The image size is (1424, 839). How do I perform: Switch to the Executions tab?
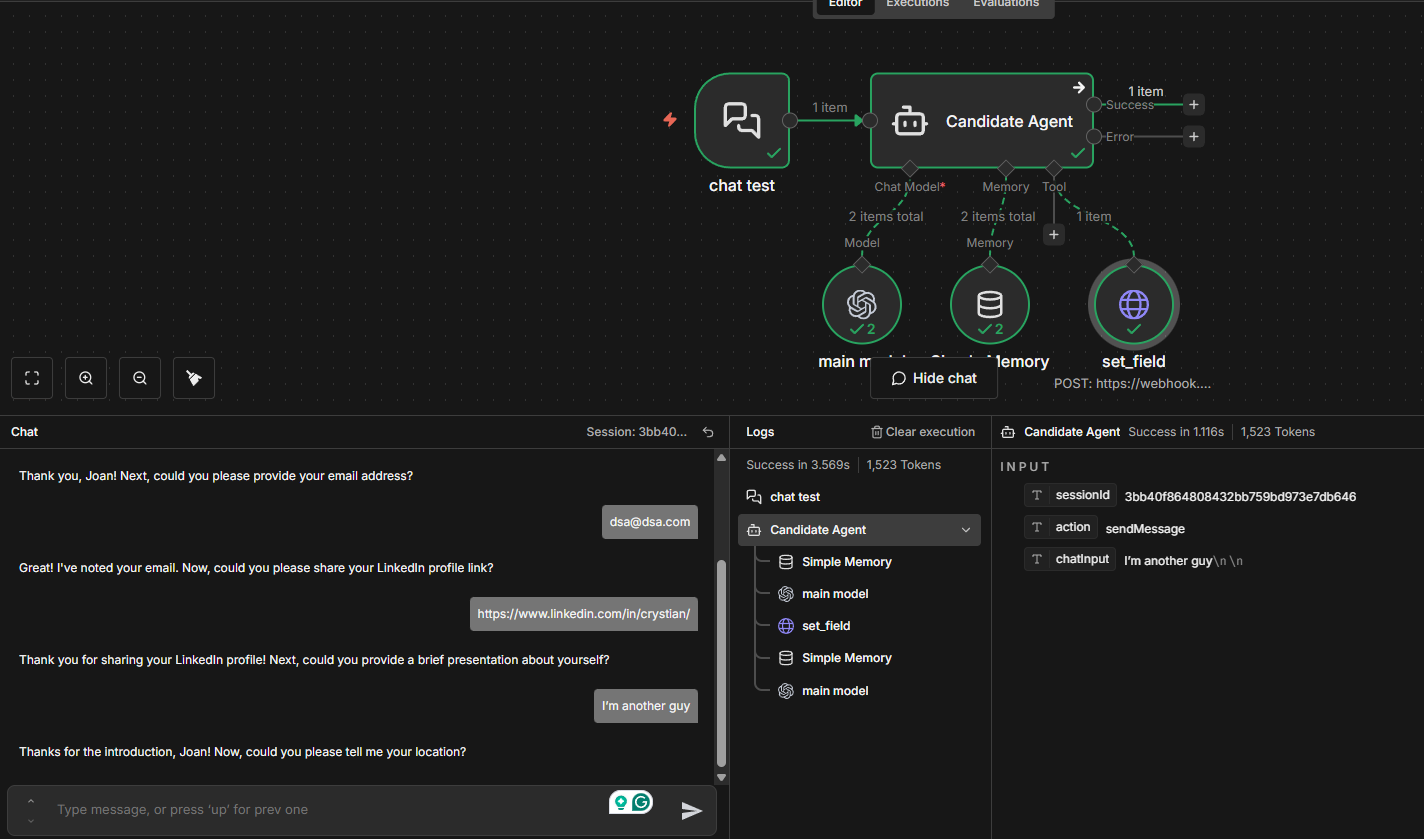tap(917, 4)
